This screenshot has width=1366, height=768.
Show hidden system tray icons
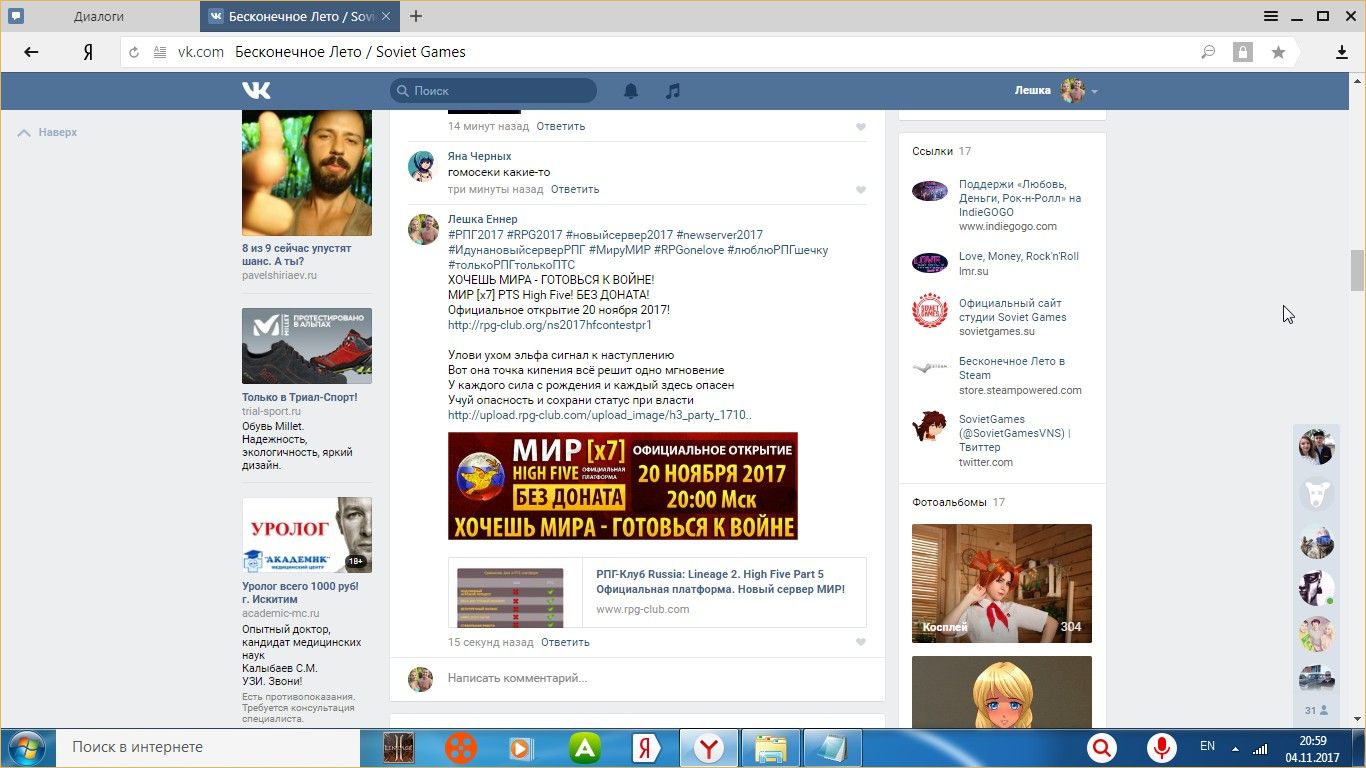[x=1236, y=748]
